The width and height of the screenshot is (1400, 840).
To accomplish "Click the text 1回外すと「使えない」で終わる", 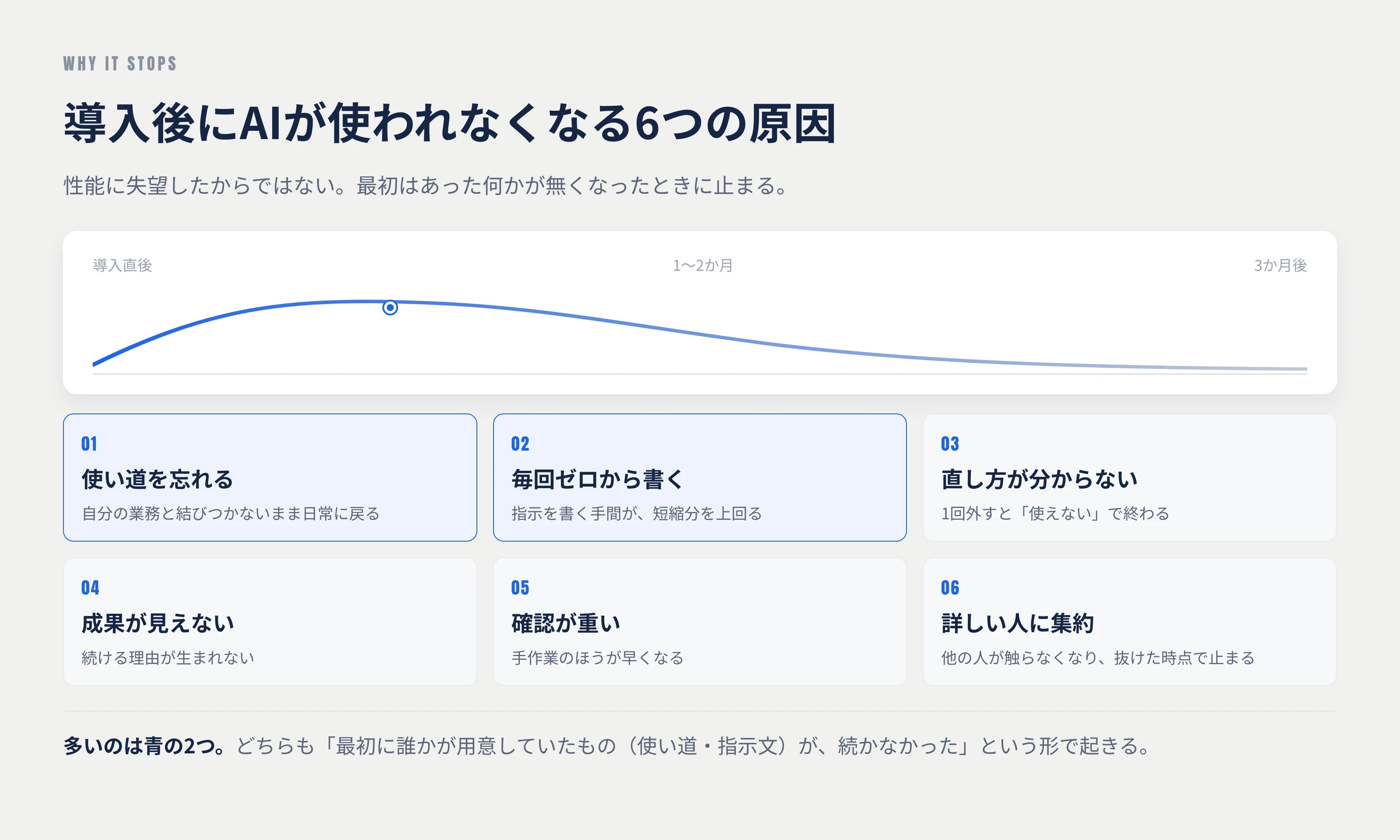I will tap(1055, 513).
